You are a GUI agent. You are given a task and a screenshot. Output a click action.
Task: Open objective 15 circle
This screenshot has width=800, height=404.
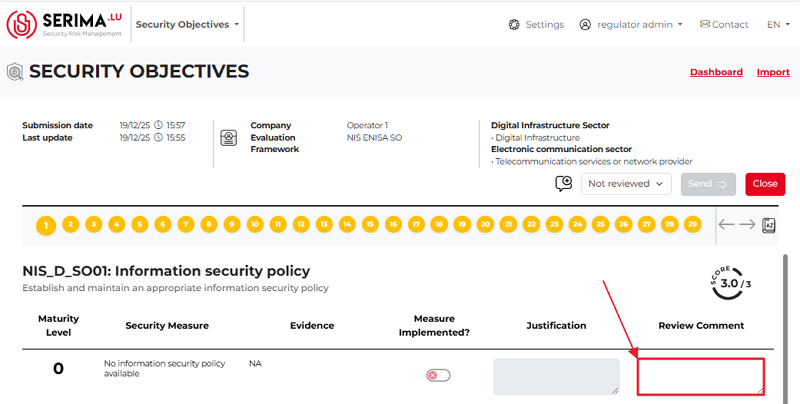[x=370, y=224]
